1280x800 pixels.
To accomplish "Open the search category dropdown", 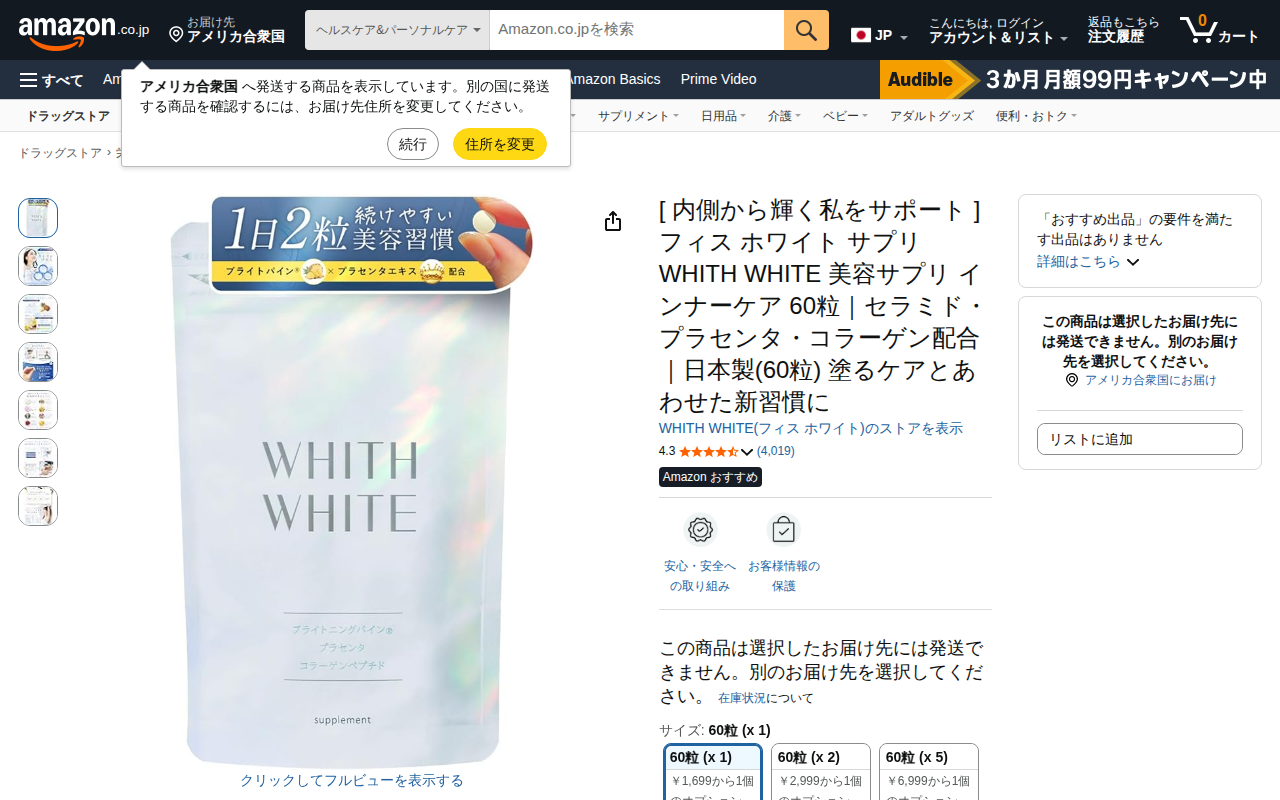I will (397, 30).
